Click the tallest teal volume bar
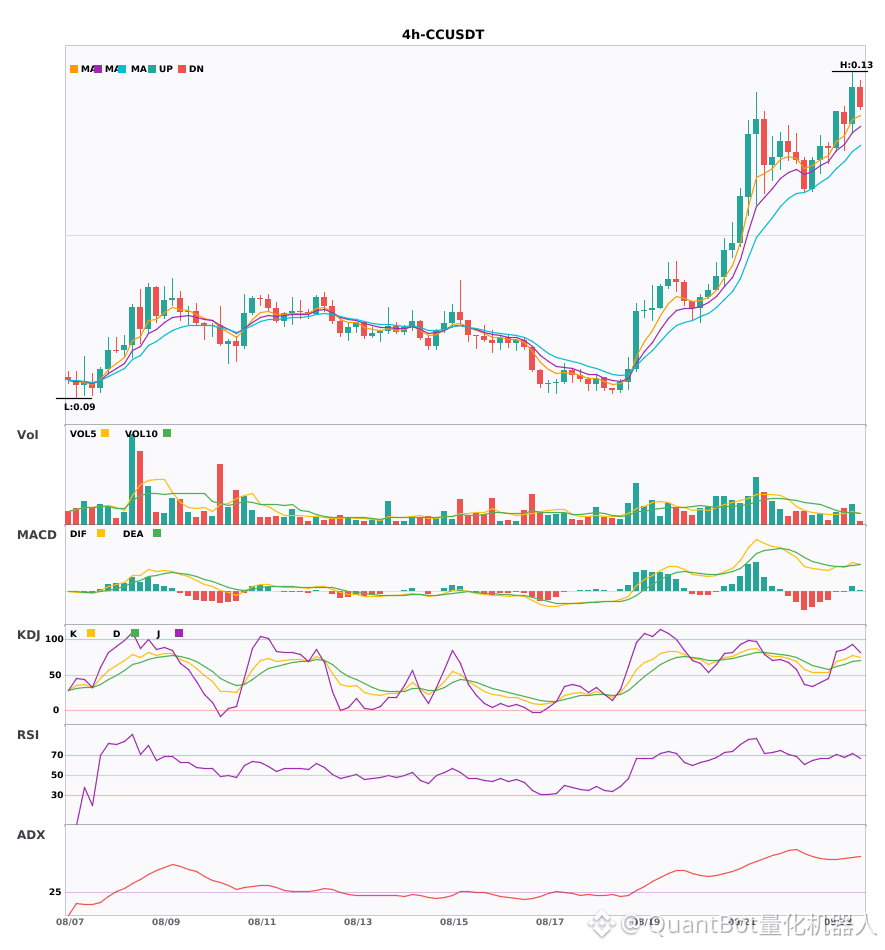This screenshot has height=950, width=885. coord(132,479)
